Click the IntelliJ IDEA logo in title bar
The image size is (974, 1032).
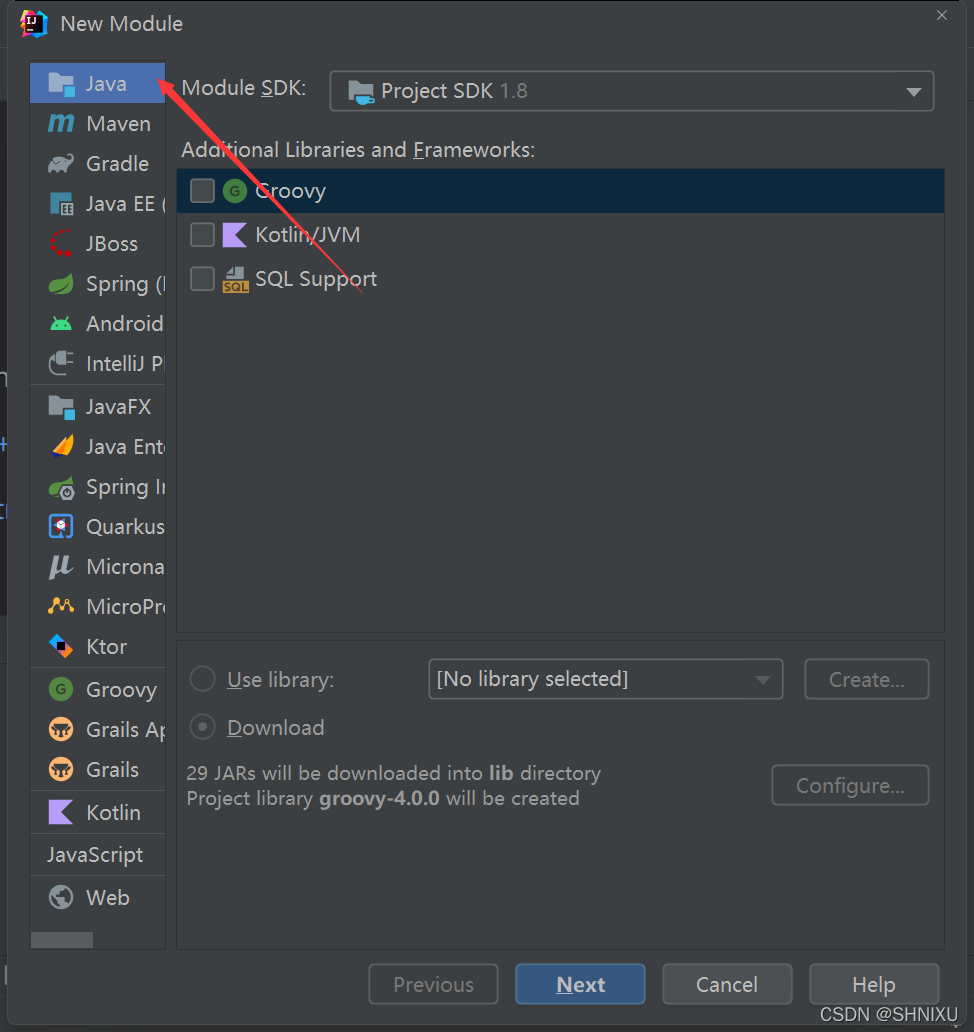(x=34, y=24)
